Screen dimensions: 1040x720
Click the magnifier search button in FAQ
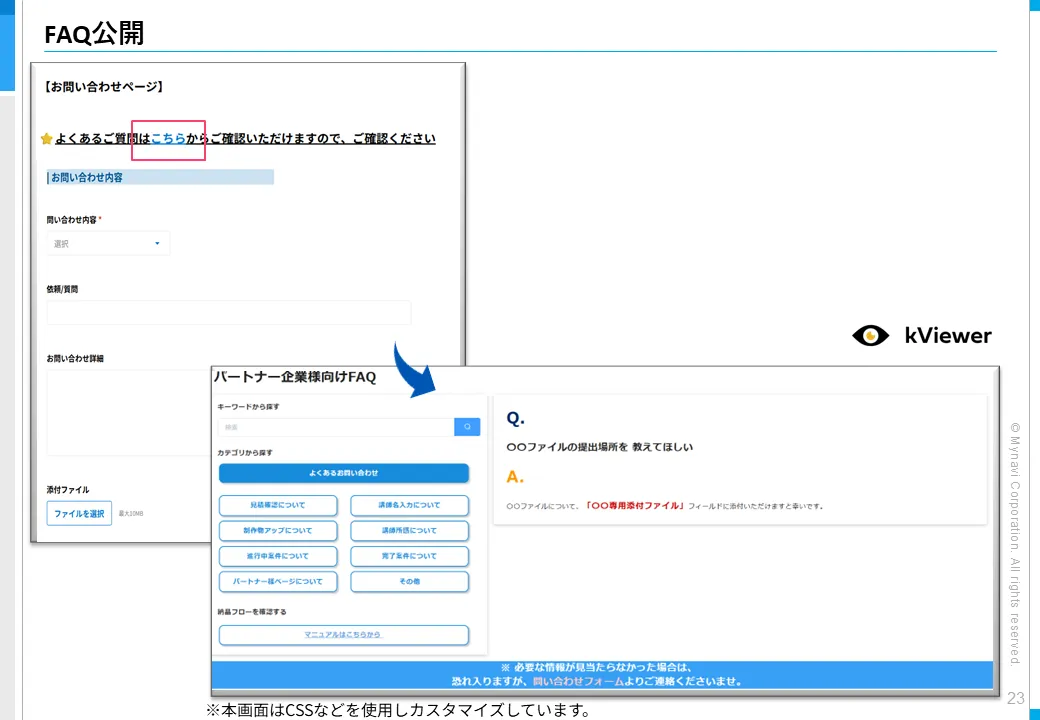click(467, 427)
